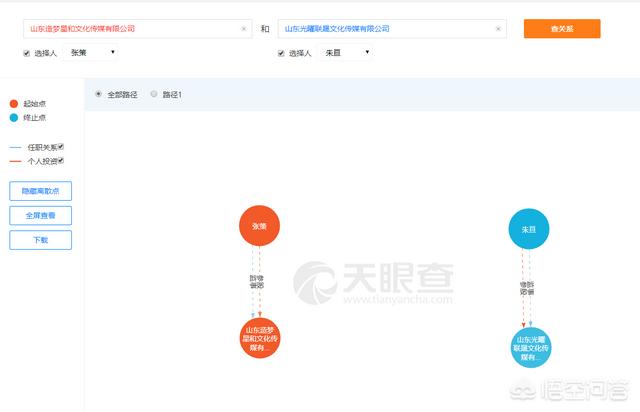Click the edge label under 张策 node

pos(258,281)
